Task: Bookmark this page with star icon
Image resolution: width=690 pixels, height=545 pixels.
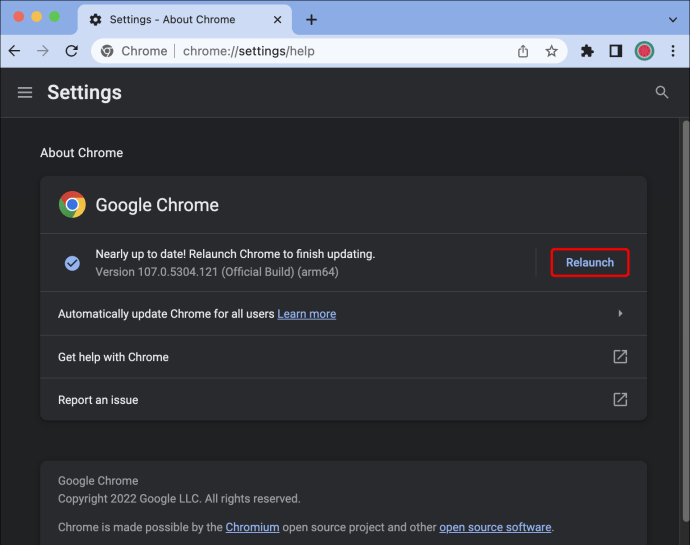Action: coord(551,52)
